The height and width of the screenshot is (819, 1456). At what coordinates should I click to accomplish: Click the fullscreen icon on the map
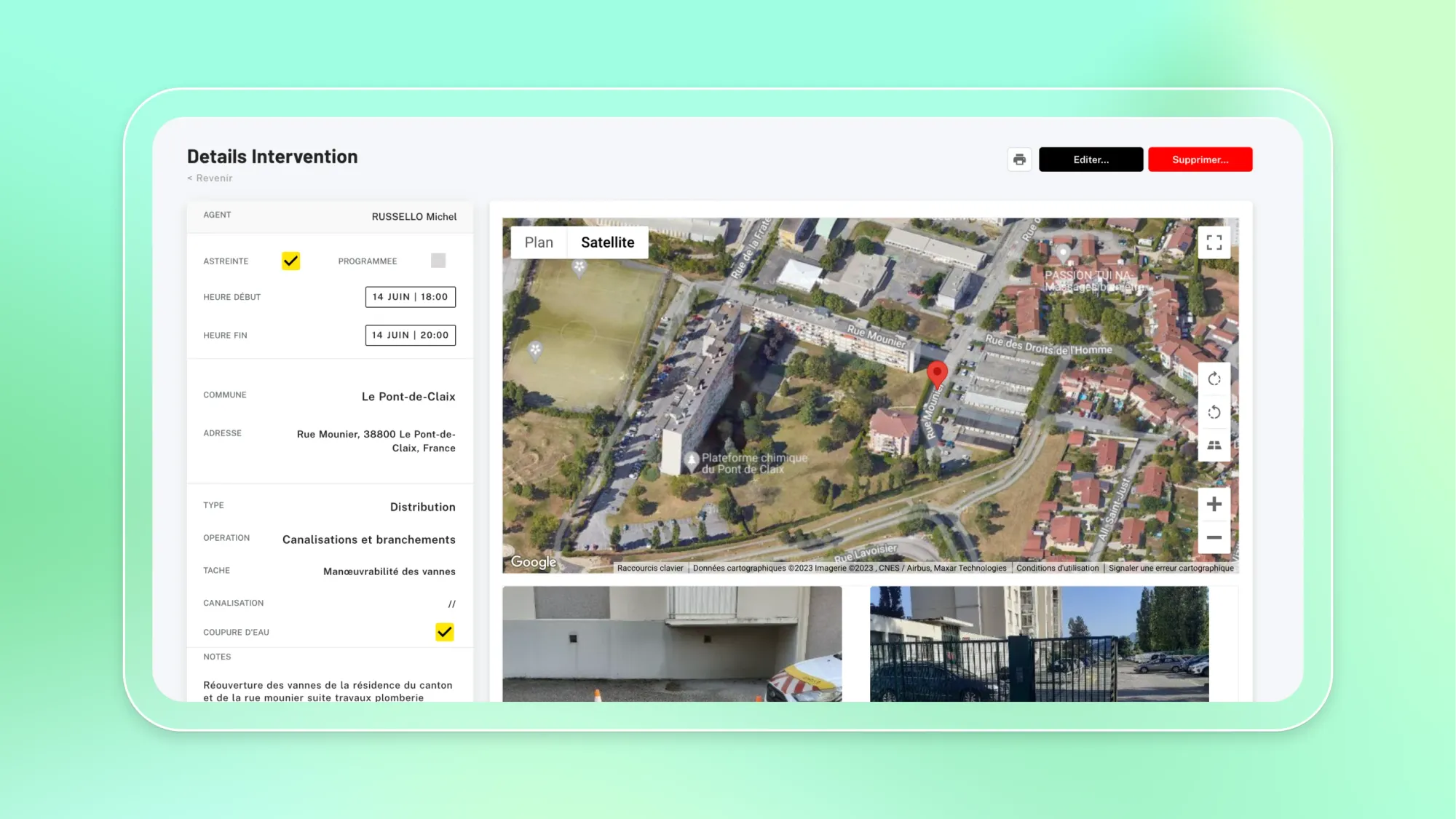(x=1214, y=242)
